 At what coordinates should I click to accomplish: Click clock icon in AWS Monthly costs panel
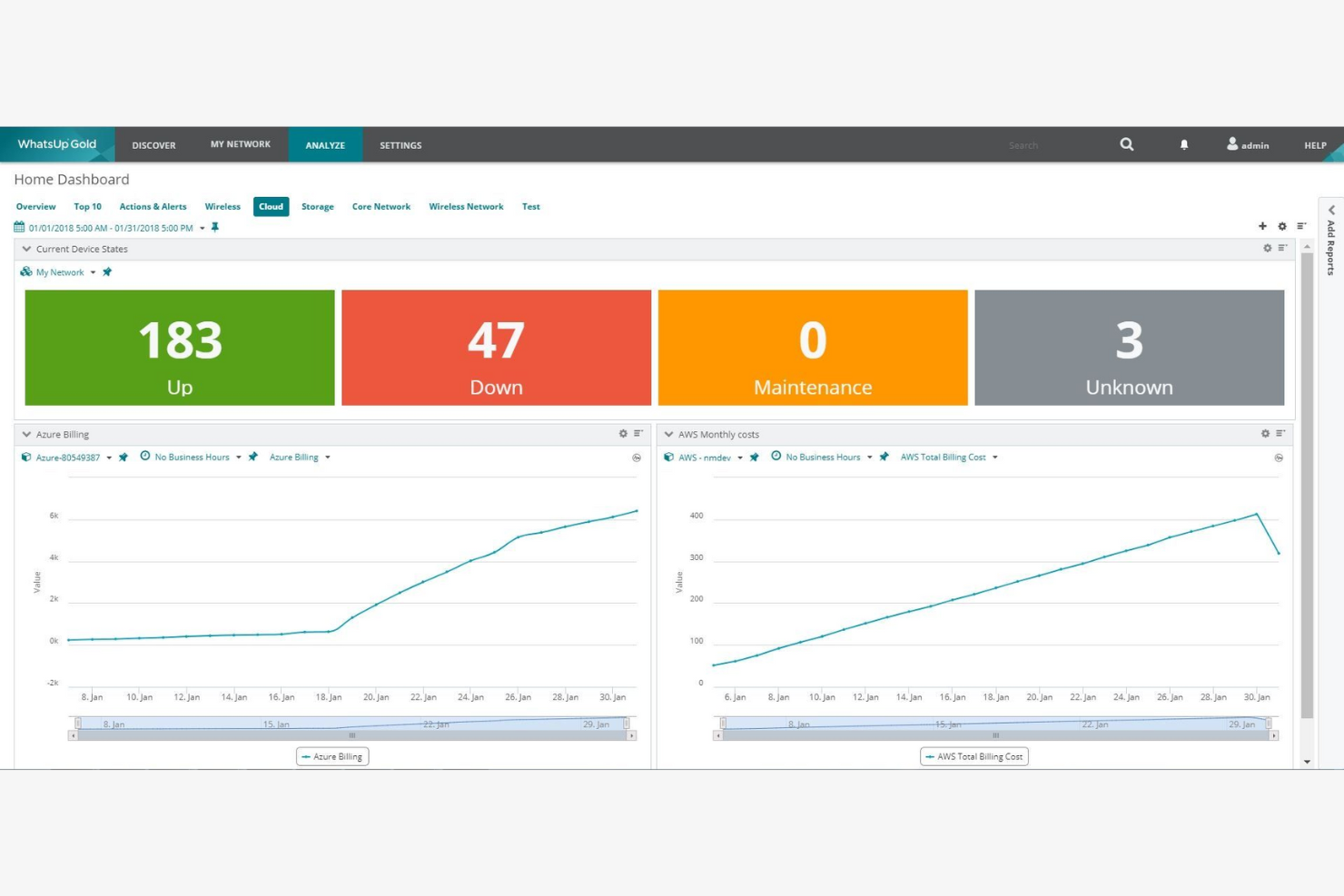point(776,456)
